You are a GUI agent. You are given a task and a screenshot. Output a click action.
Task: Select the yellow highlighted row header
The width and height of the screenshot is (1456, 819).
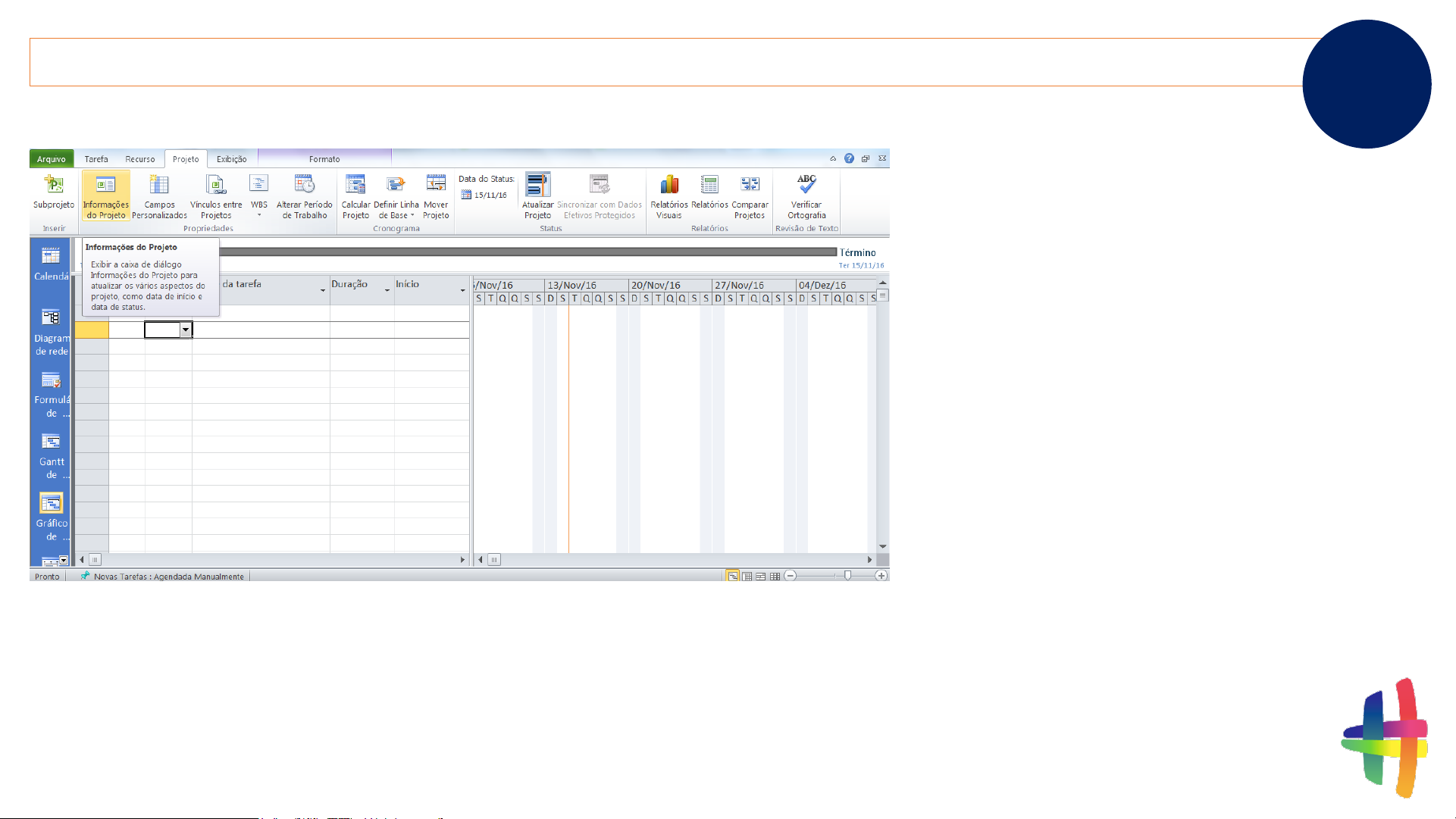pos(92,330)
